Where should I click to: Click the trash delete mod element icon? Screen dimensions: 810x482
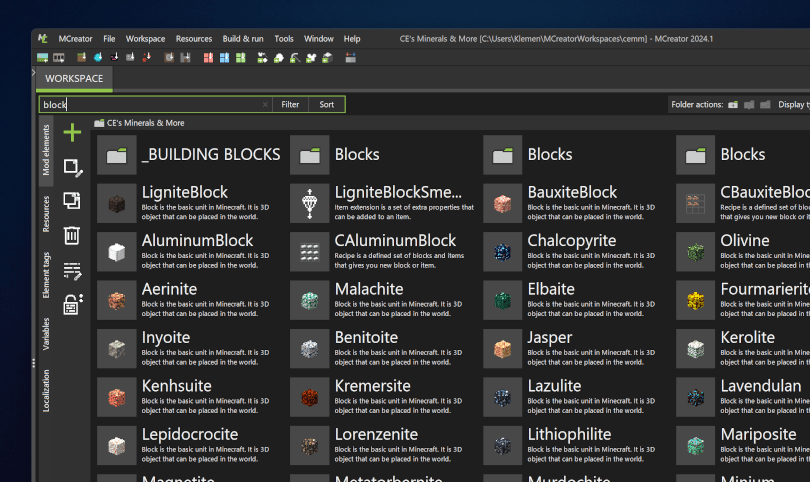(x=72, y=235)
